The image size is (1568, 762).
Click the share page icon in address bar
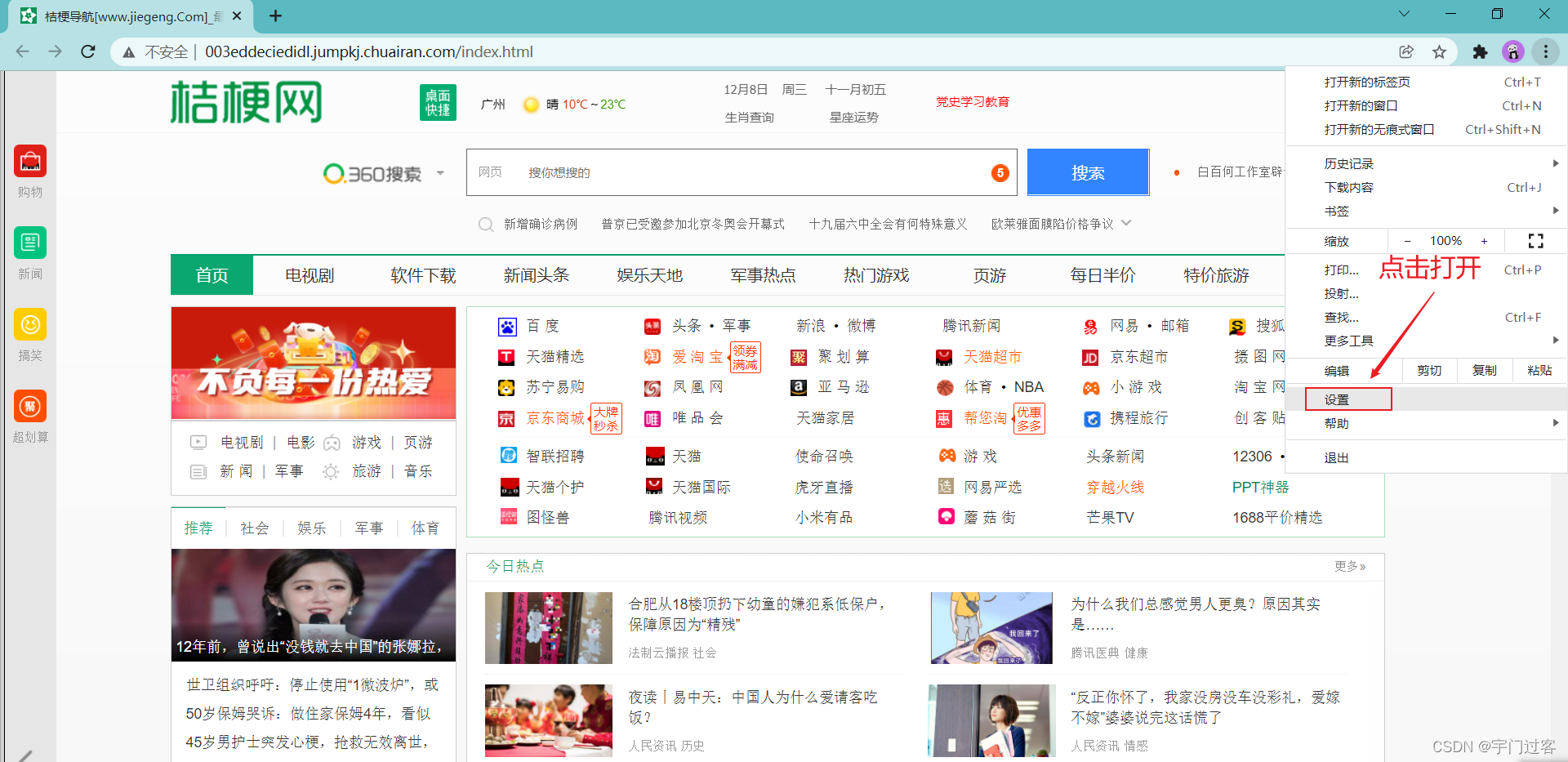(1406, 51)
